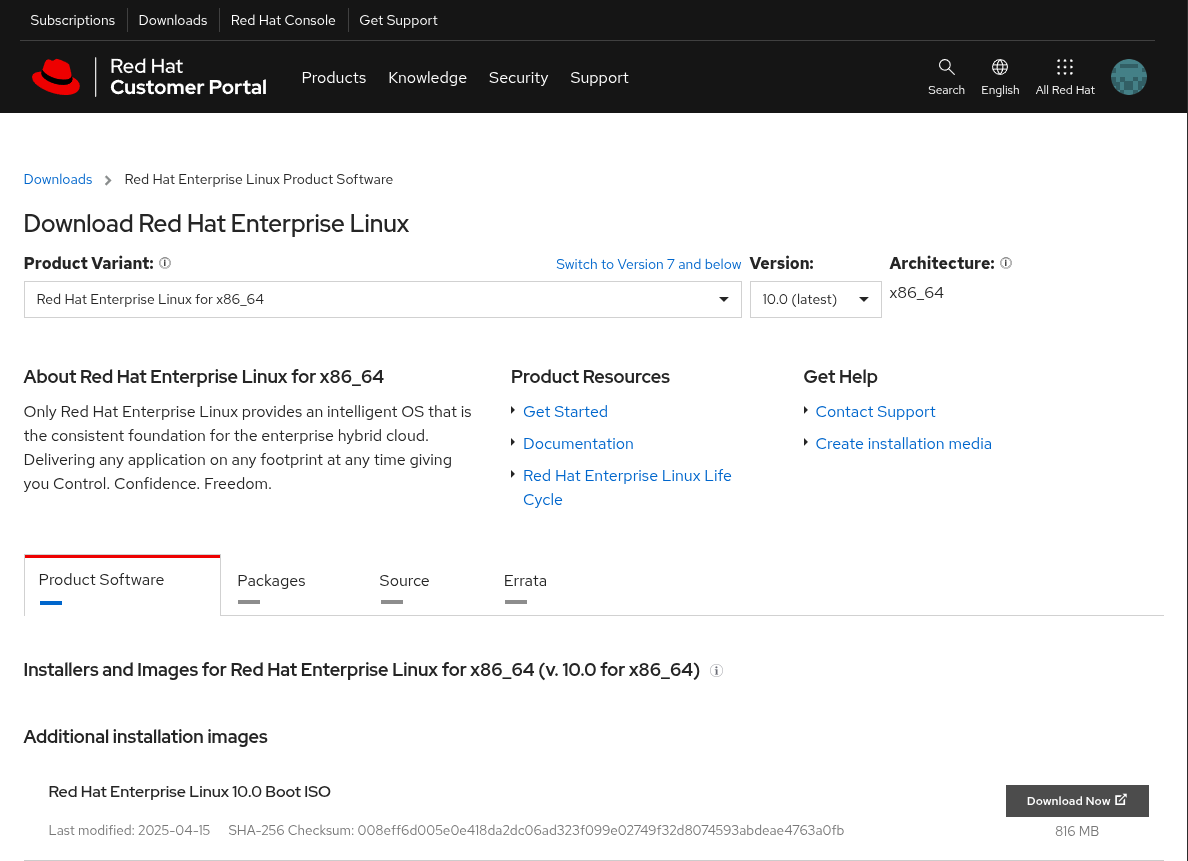Screen dimensions: 1188x861
Task: Open the Create installation media link
Action: tap(903, 444)
